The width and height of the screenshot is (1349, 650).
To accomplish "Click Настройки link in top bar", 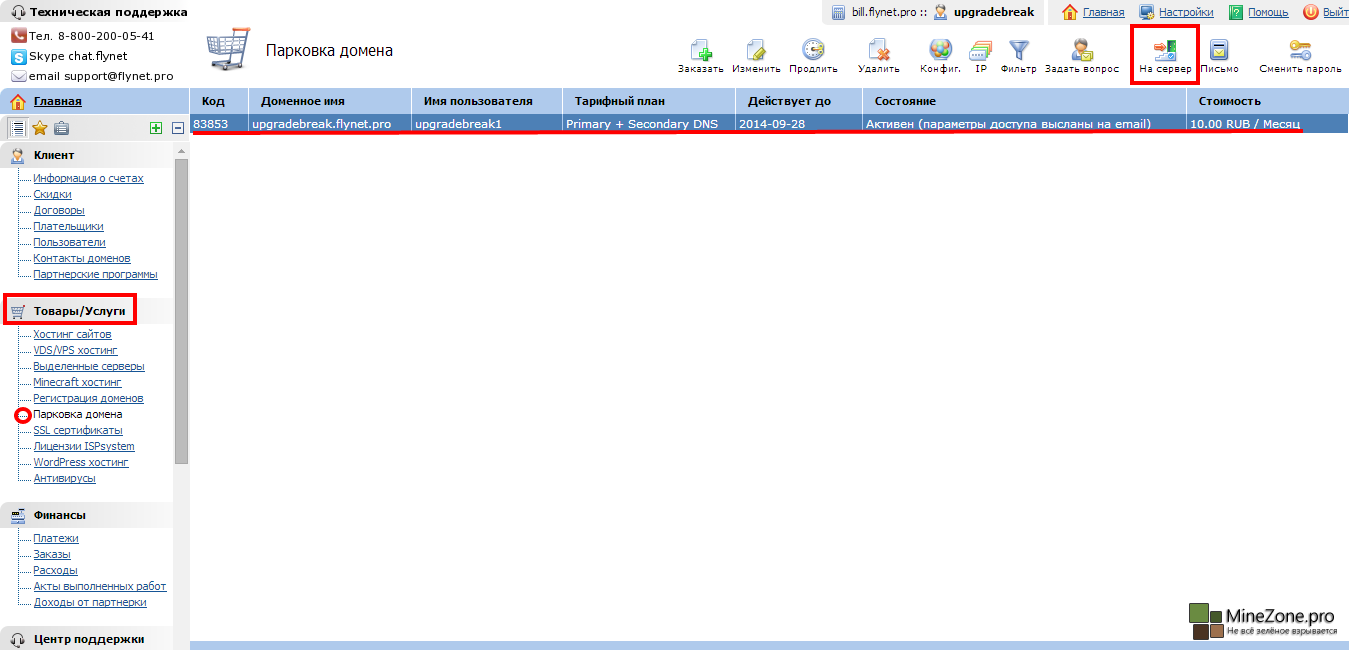I will [1188, 12].
